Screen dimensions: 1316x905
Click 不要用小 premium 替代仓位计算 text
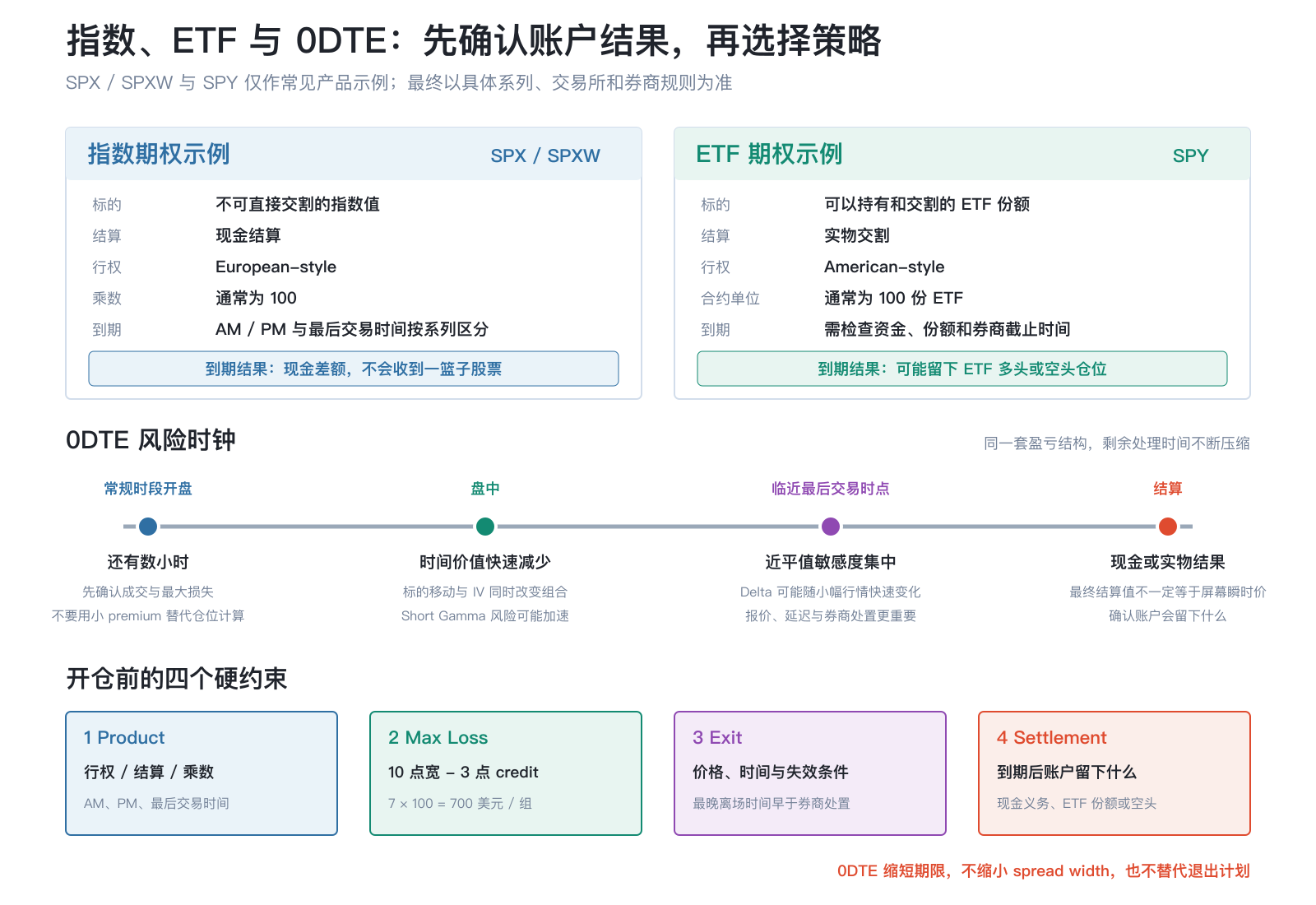pyautogui.click(x=148, y=615)
